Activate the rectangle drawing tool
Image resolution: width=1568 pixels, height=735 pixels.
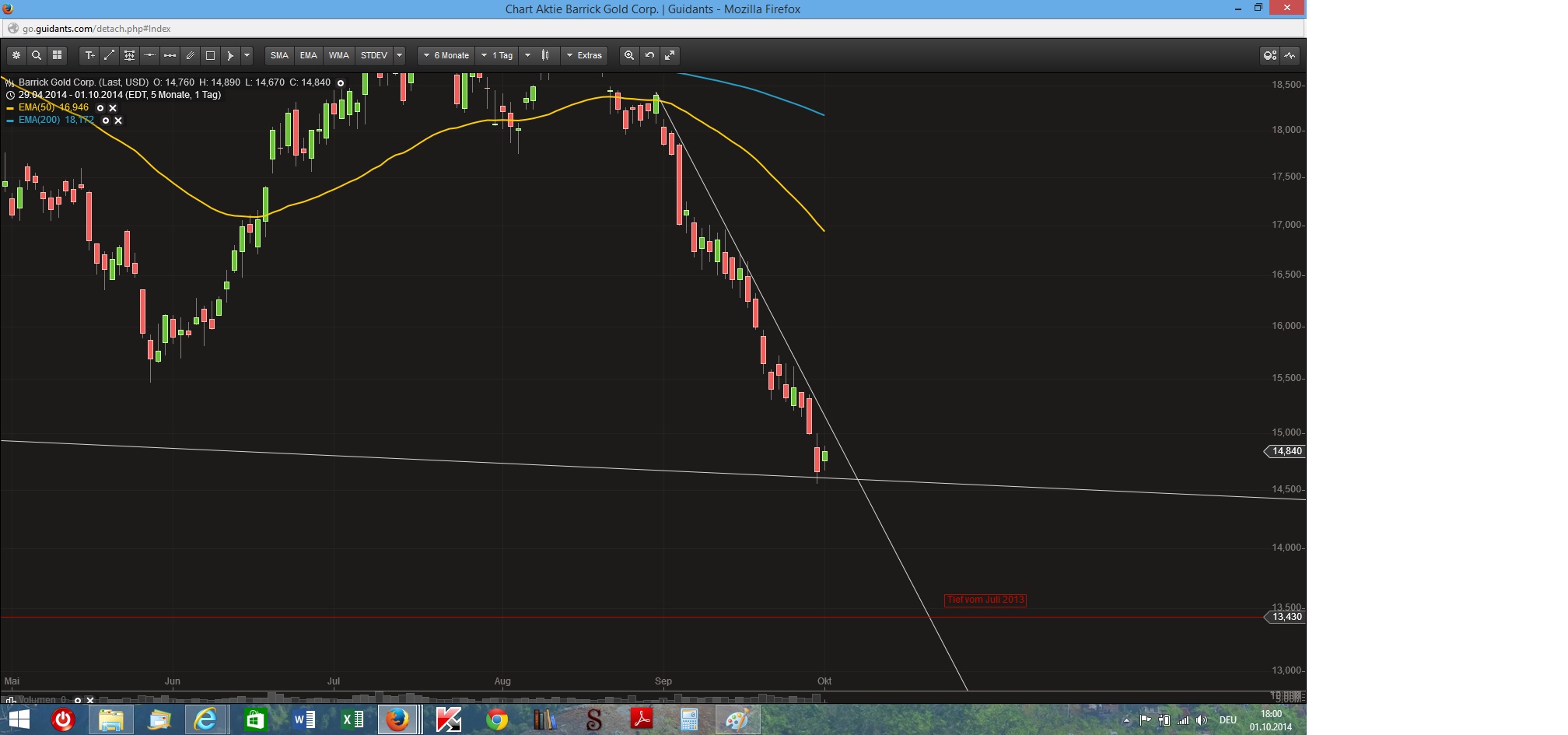[210, 55]
